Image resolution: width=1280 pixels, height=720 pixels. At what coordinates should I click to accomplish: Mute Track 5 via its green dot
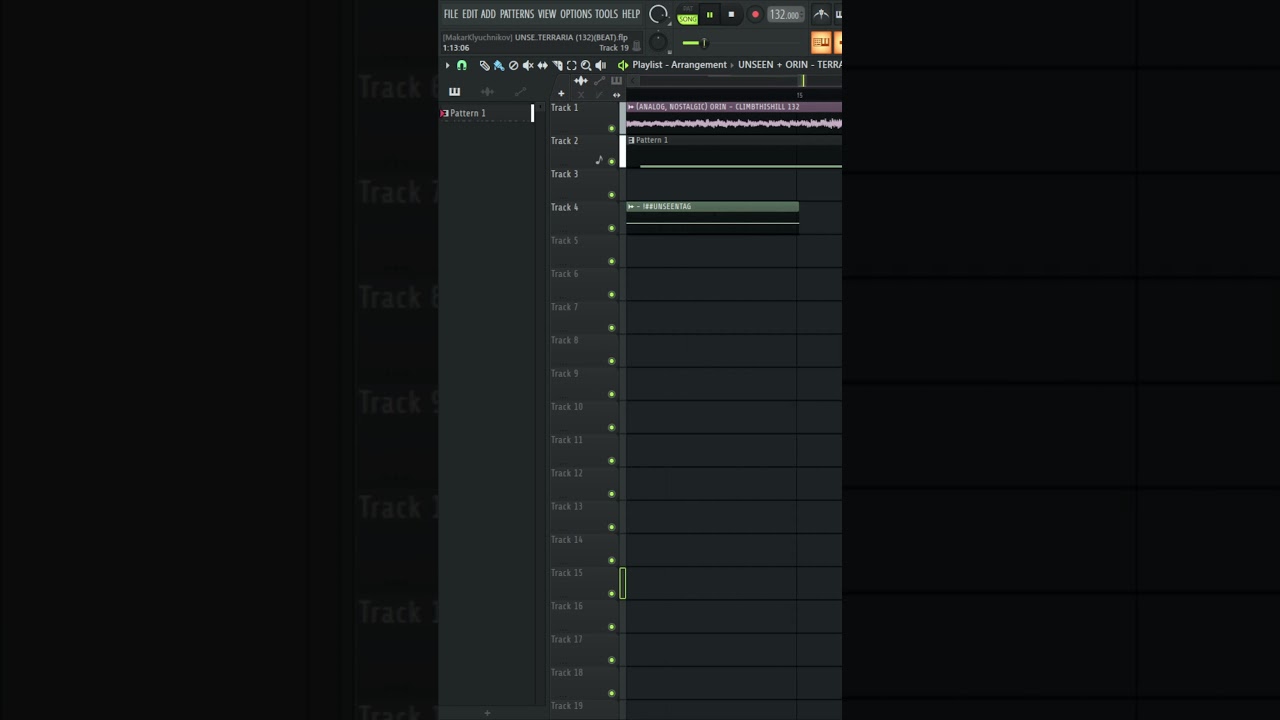[x=612, y=261]
